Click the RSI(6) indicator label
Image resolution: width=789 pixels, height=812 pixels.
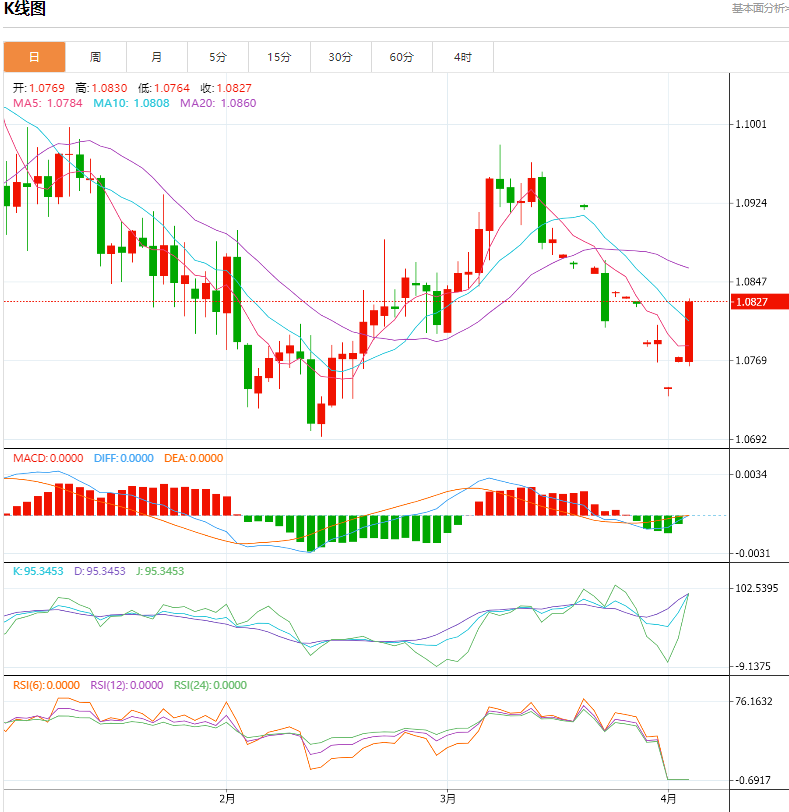pyautogui.click(x=47, y=685)
